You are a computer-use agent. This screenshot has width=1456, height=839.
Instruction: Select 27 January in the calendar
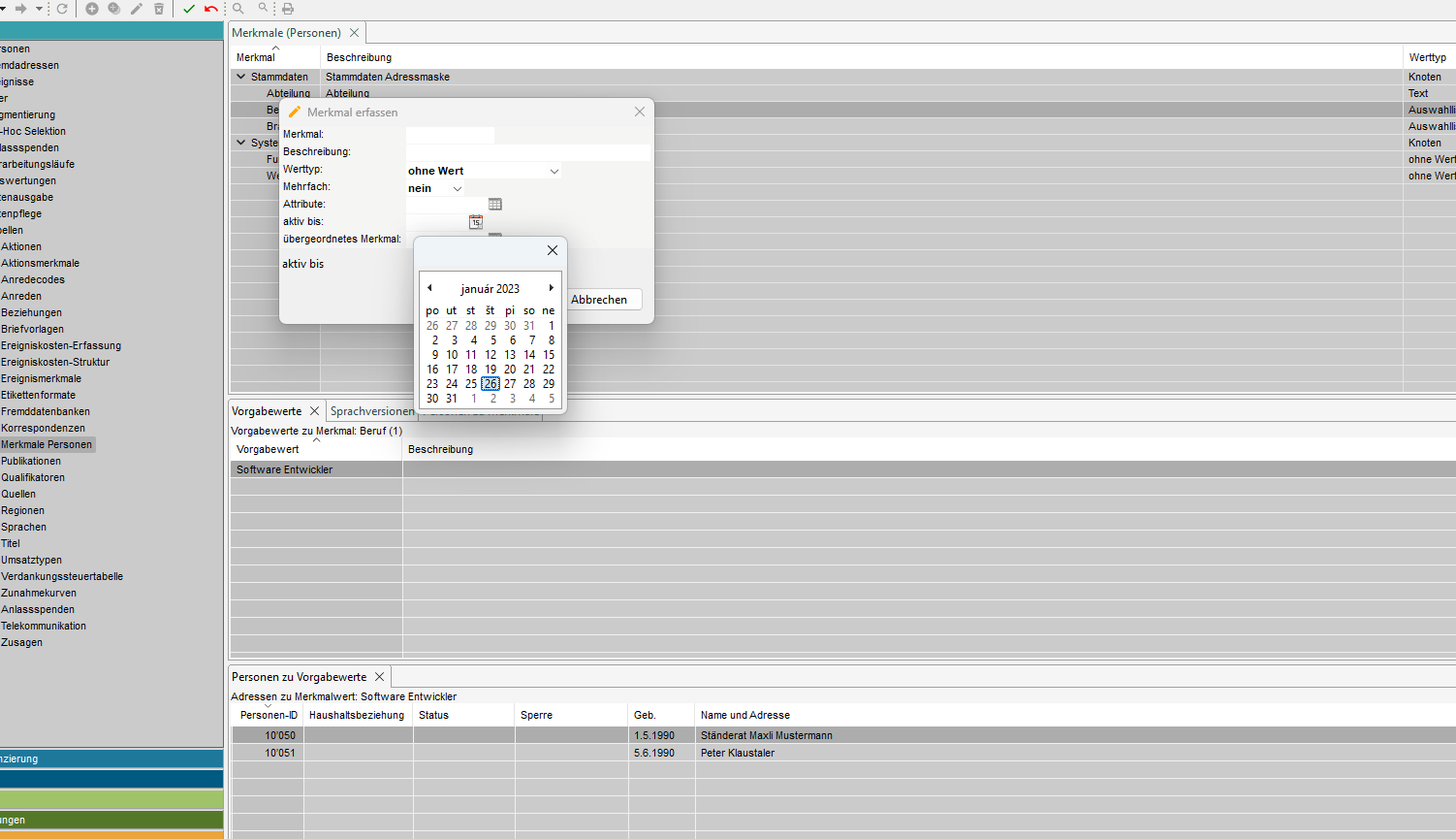(510, 384)
